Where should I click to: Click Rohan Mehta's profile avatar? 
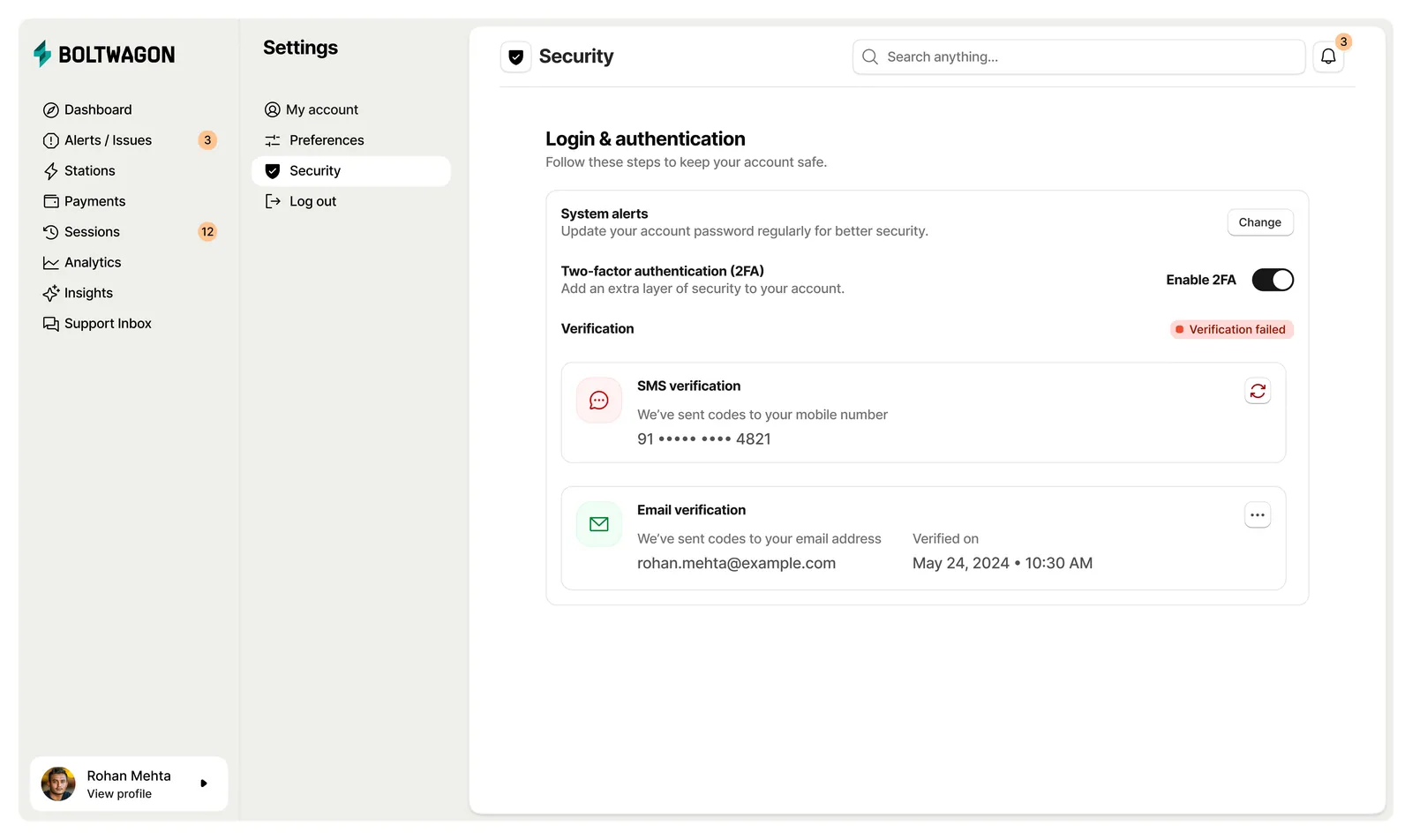click(58, 784)
